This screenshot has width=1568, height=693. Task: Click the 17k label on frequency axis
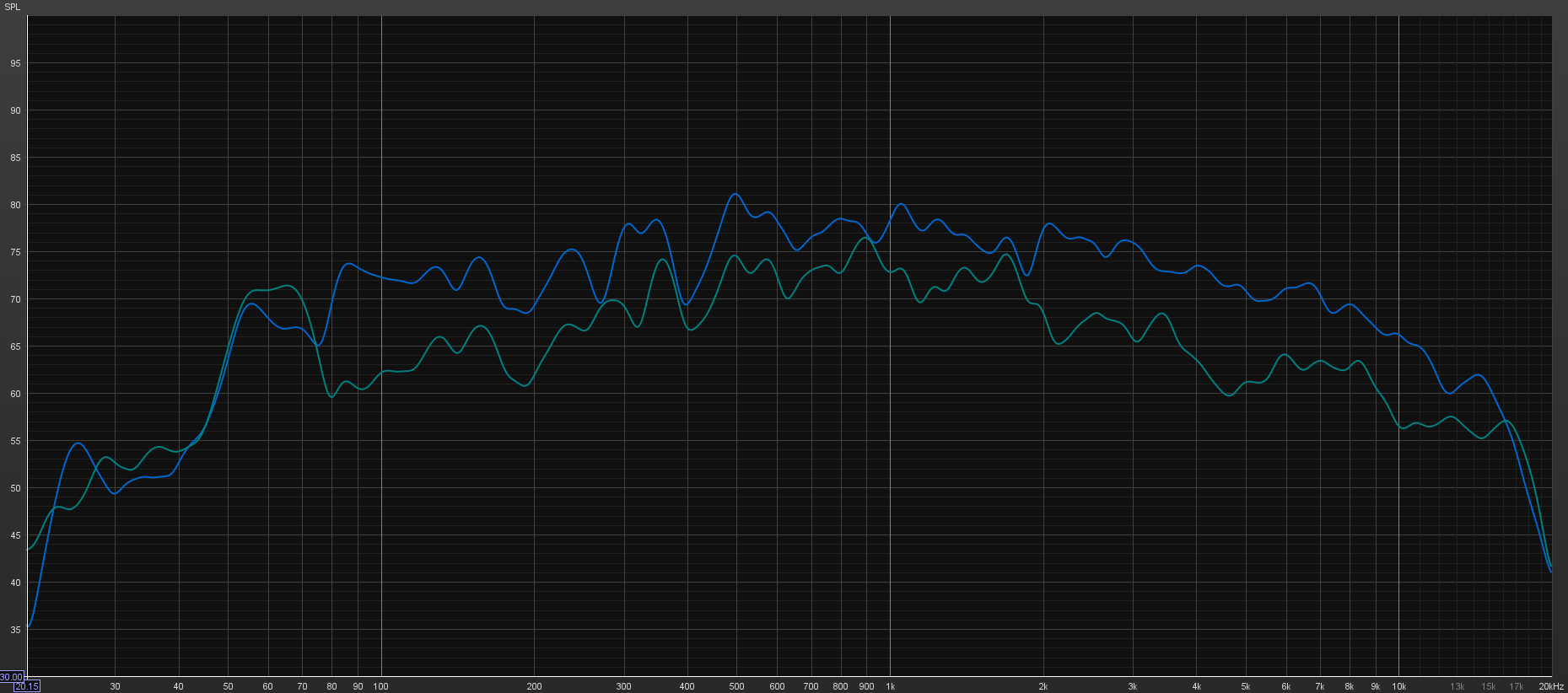pyautogui.click(x=1517, y=686)
